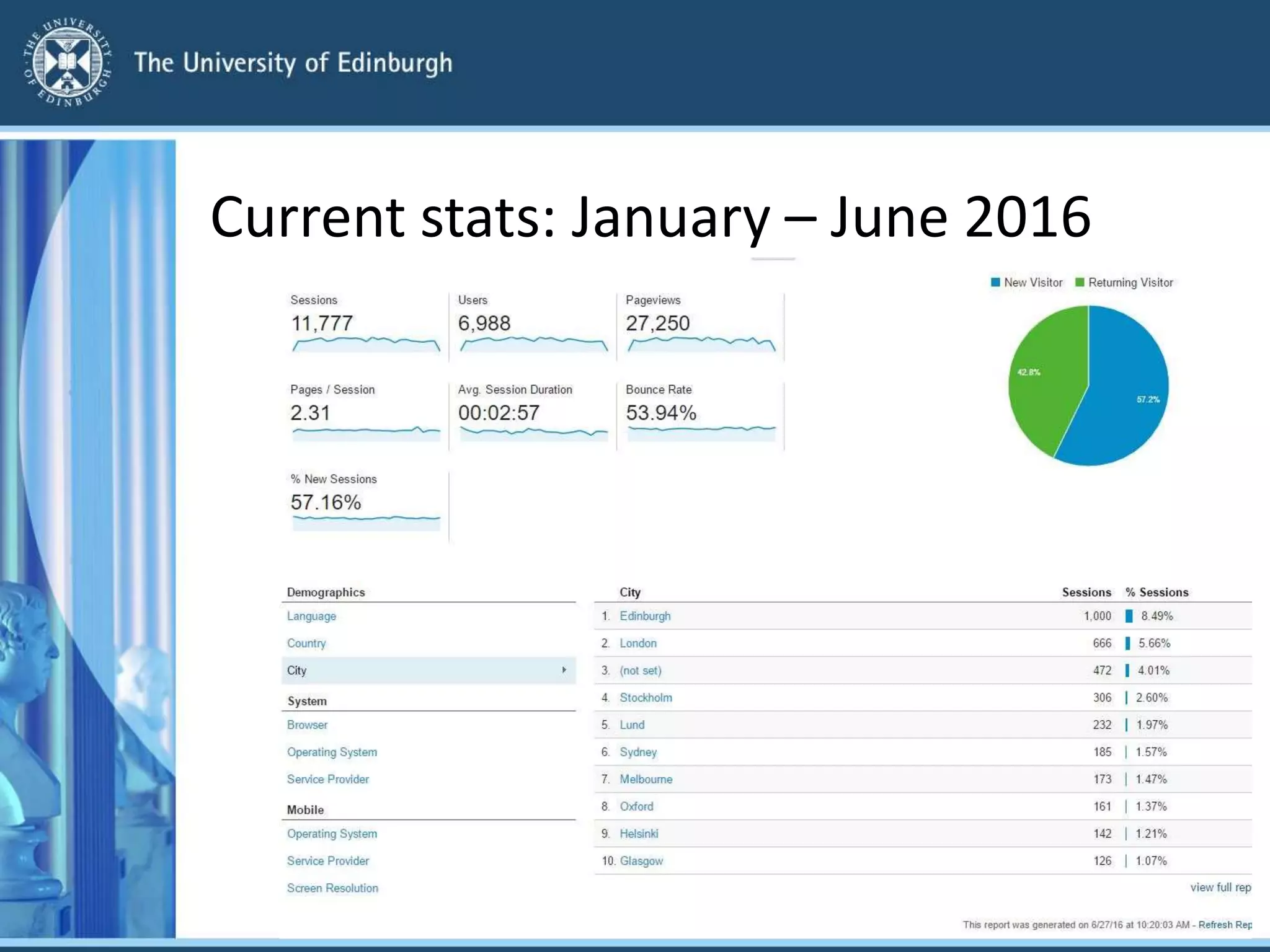This screenshot has width=1270, height=952.
Task: Click the 1.07% value for Glasgow
Action: tap(1151, 861)
